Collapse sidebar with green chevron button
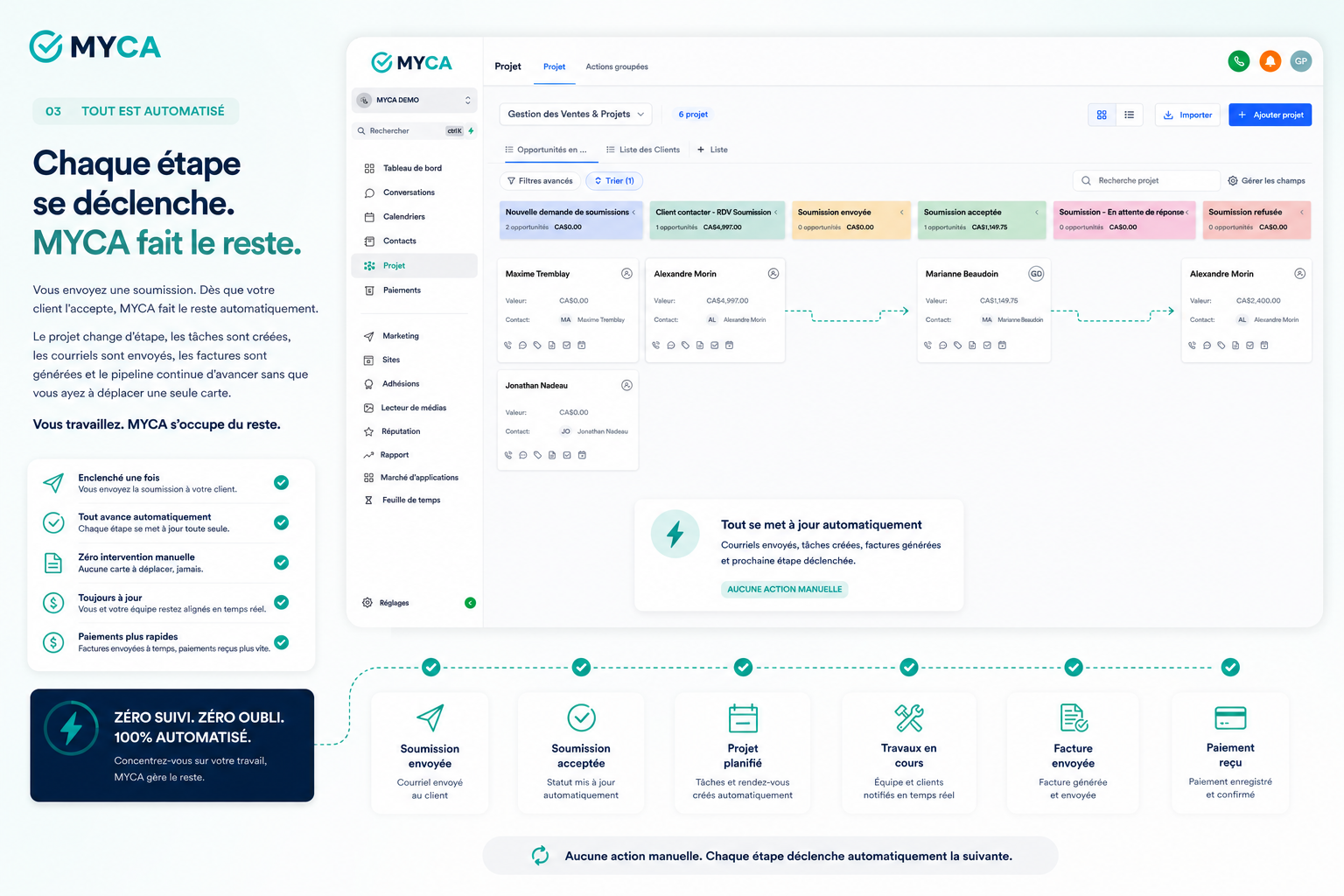 pyautogui.click(x=471, y=603)
